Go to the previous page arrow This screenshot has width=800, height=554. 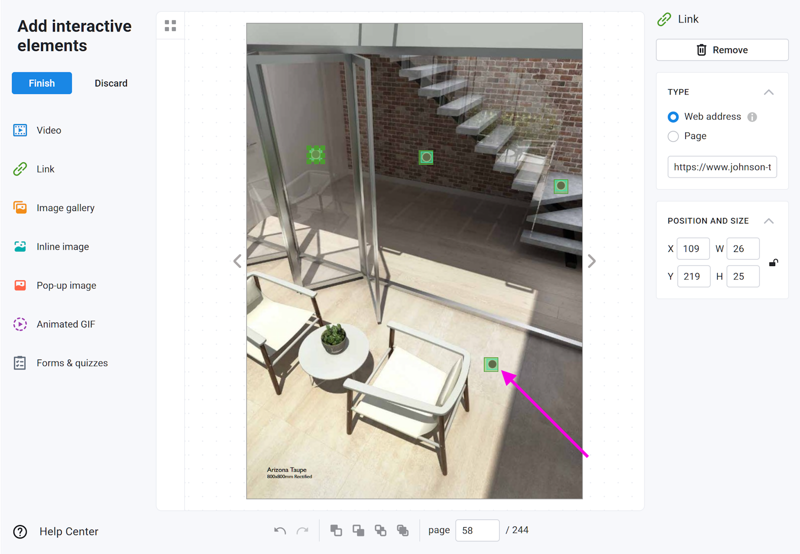click(x=237, y=261)
